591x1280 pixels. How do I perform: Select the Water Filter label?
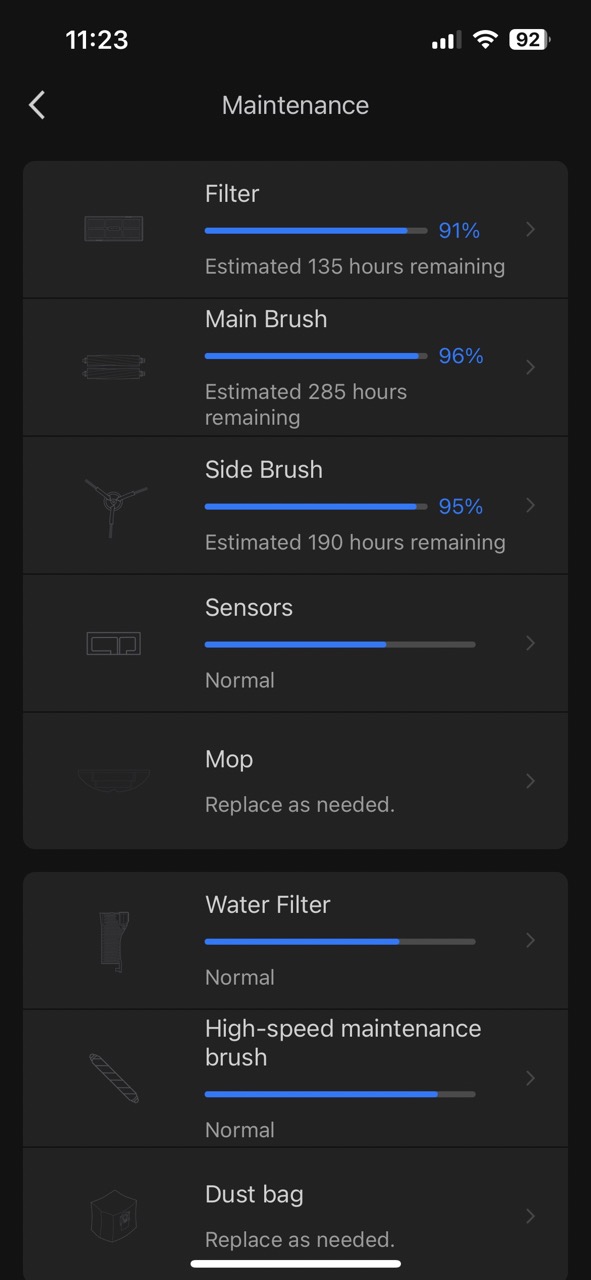268,904
